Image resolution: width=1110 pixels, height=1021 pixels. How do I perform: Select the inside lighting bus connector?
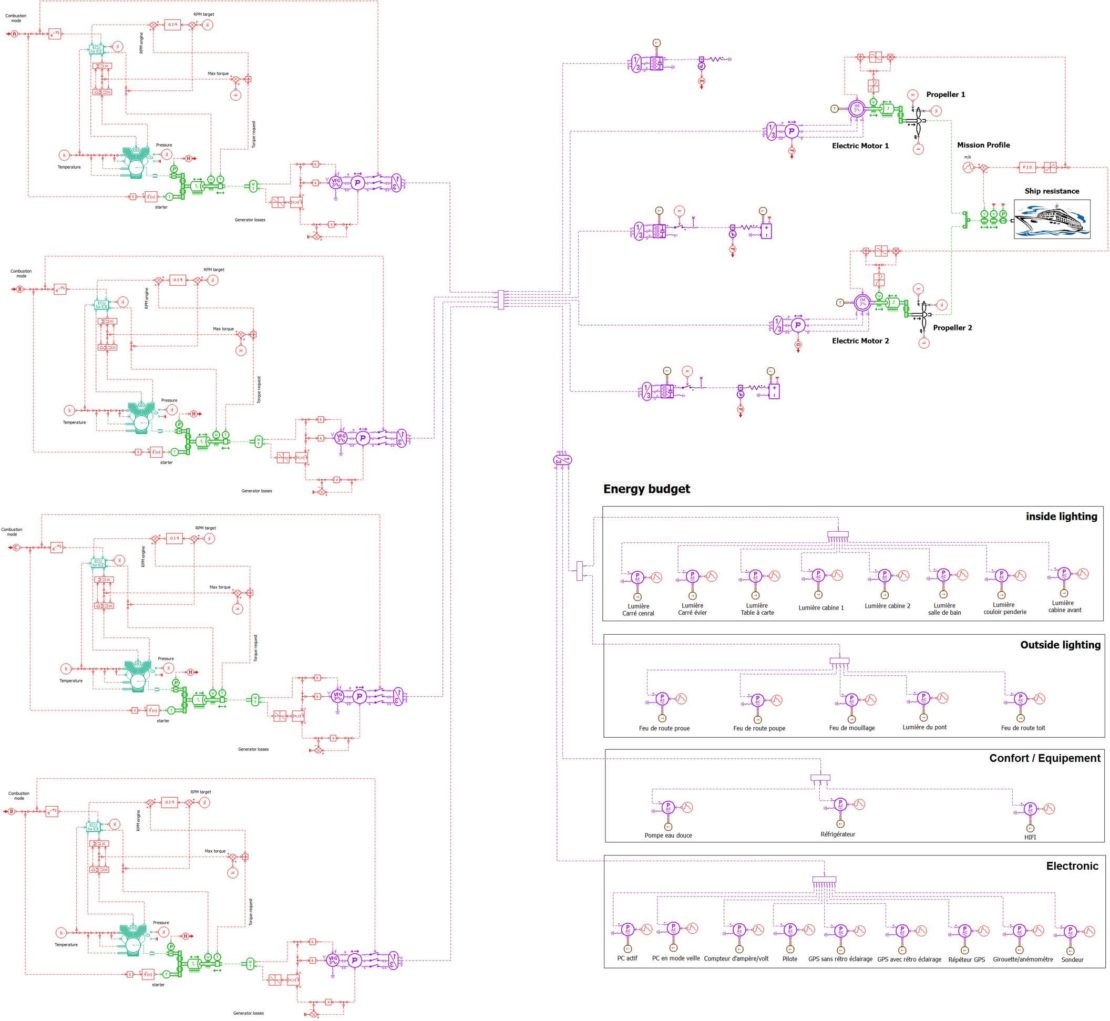click(x=838, y=537)
